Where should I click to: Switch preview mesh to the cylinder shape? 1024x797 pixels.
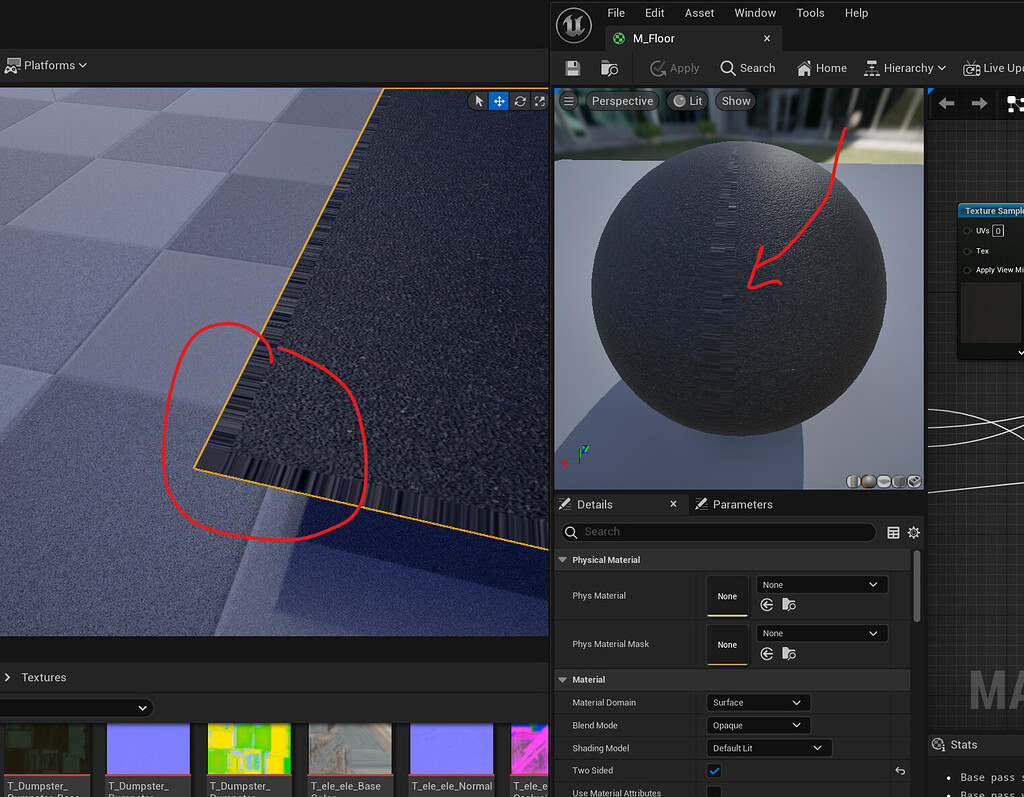point(852,480)
